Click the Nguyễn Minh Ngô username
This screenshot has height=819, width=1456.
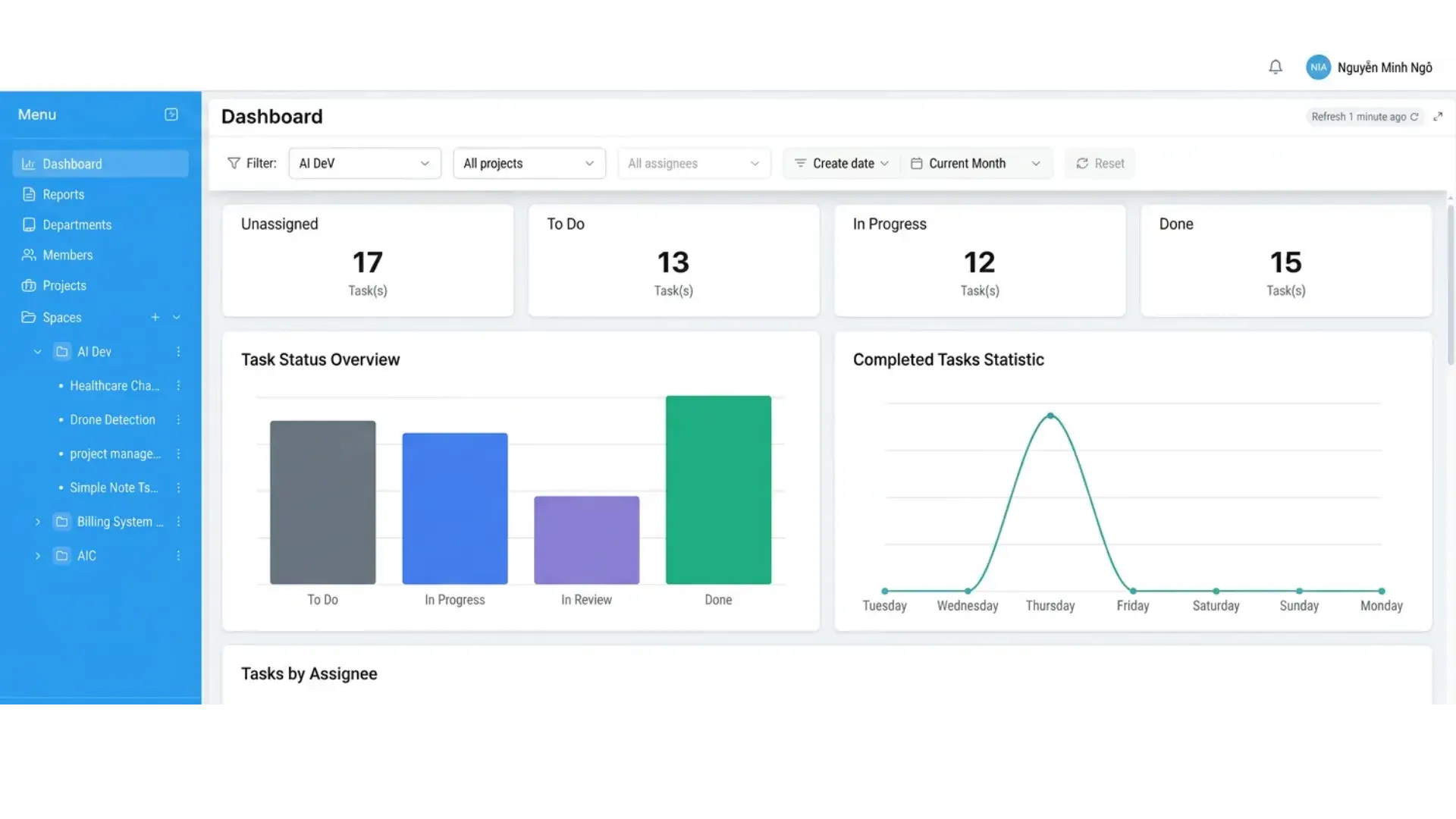point(1385,67)
